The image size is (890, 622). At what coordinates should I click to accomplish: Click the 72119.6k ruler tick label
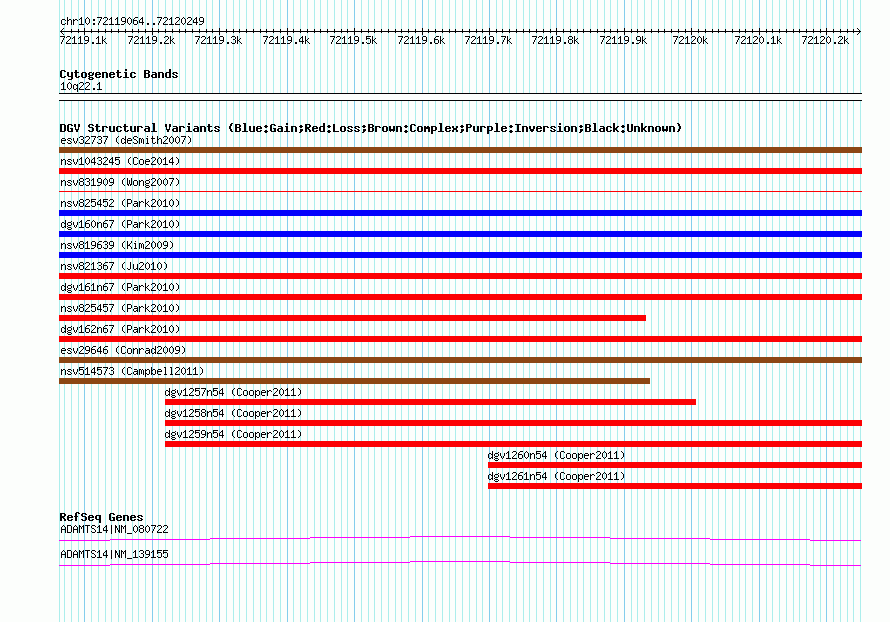[x=421, y=40]
